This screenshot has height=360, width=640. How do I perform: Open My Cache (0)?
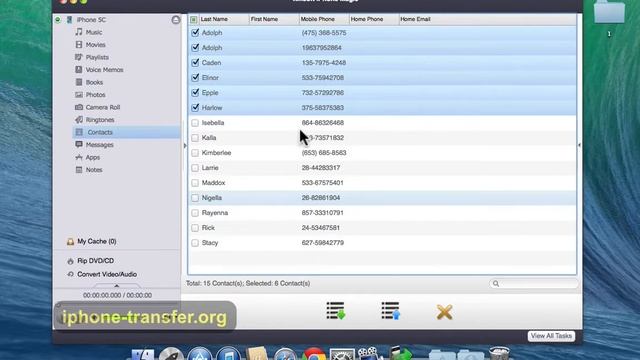(x=97, y=242)
